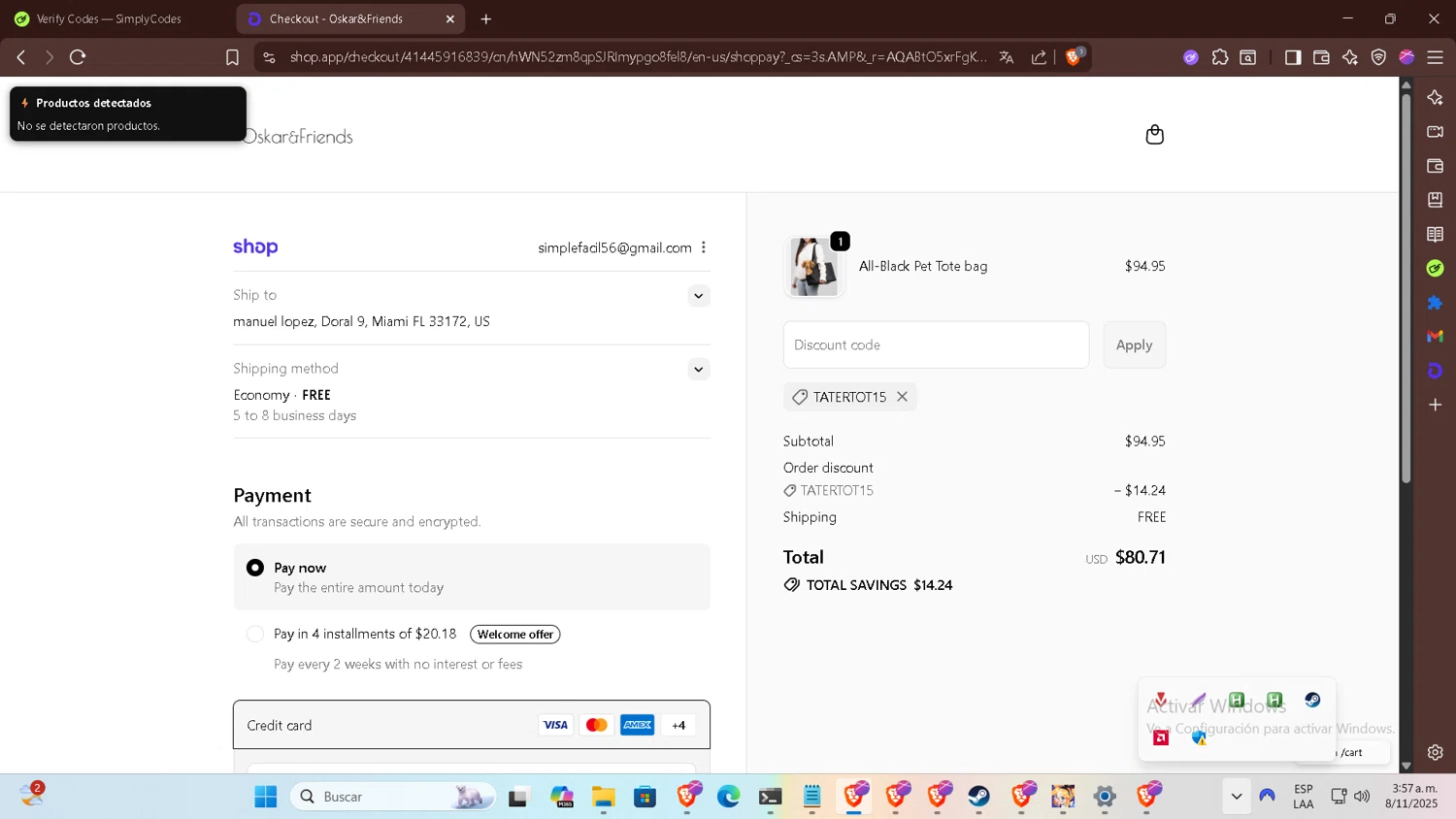
Task: Click the share page icon in address bar
Action: 1039,57
